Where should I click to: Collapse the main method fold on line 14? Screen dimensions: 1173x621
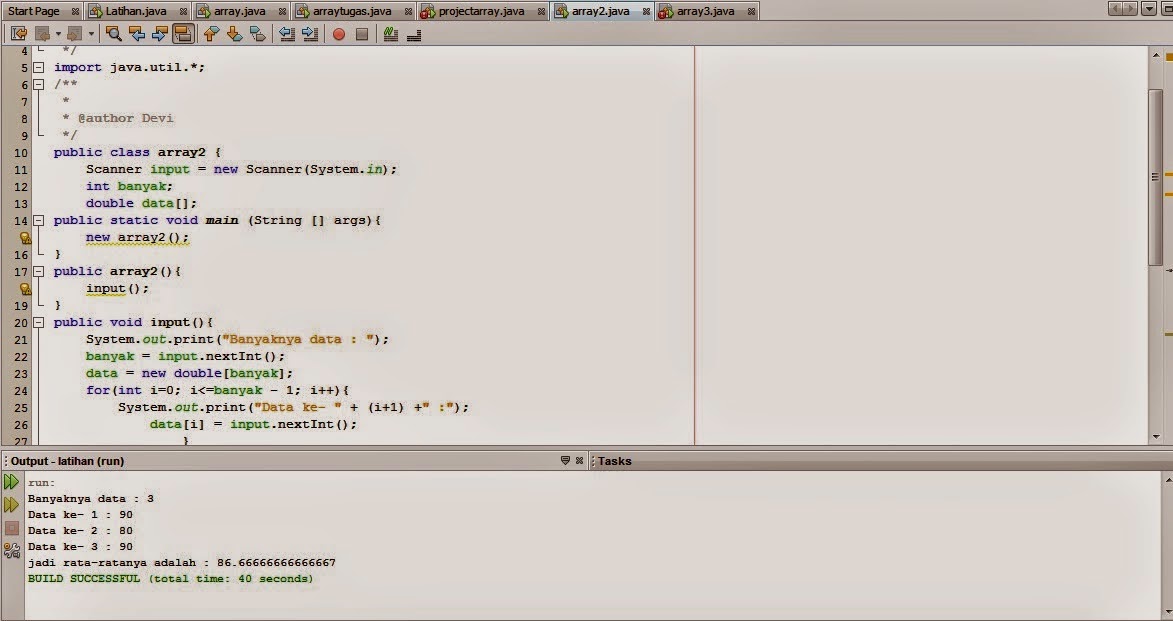[38, 221]
